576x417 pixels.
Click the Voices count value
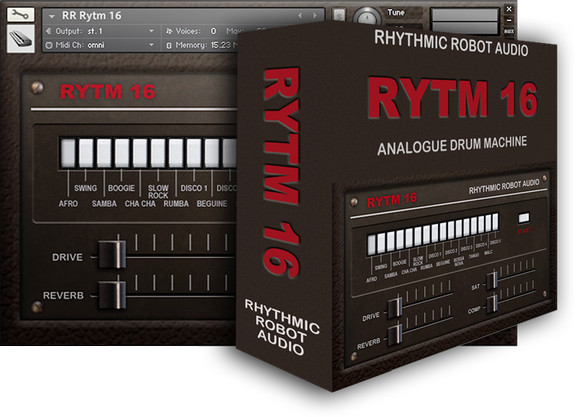point(213,31)
